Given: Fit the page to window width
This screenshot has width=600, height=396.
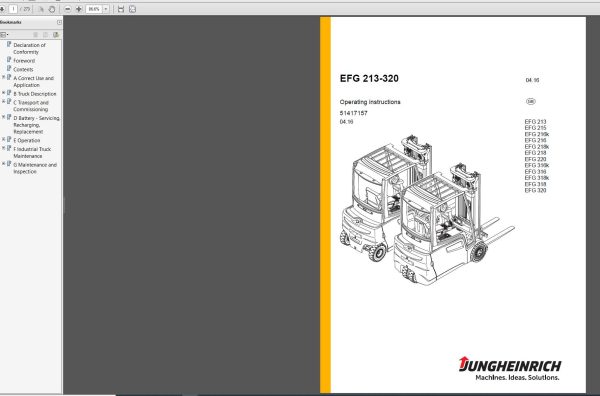Looking at the screenshot, I should coord(121,9).
